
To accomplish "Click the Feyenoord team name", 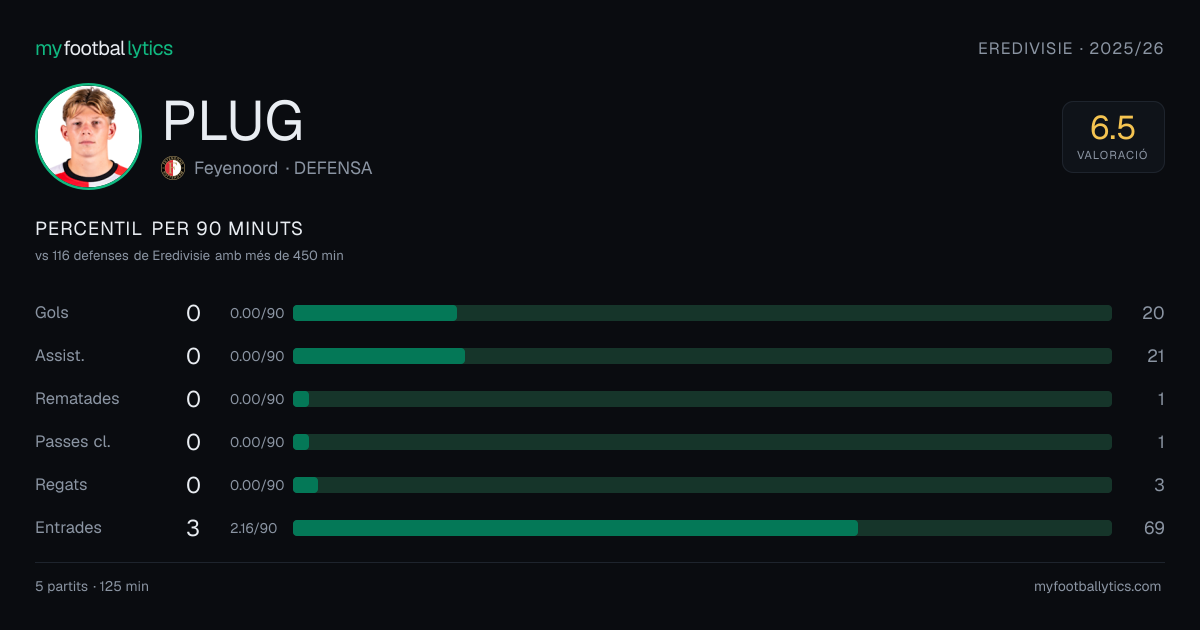I will 236,169.
